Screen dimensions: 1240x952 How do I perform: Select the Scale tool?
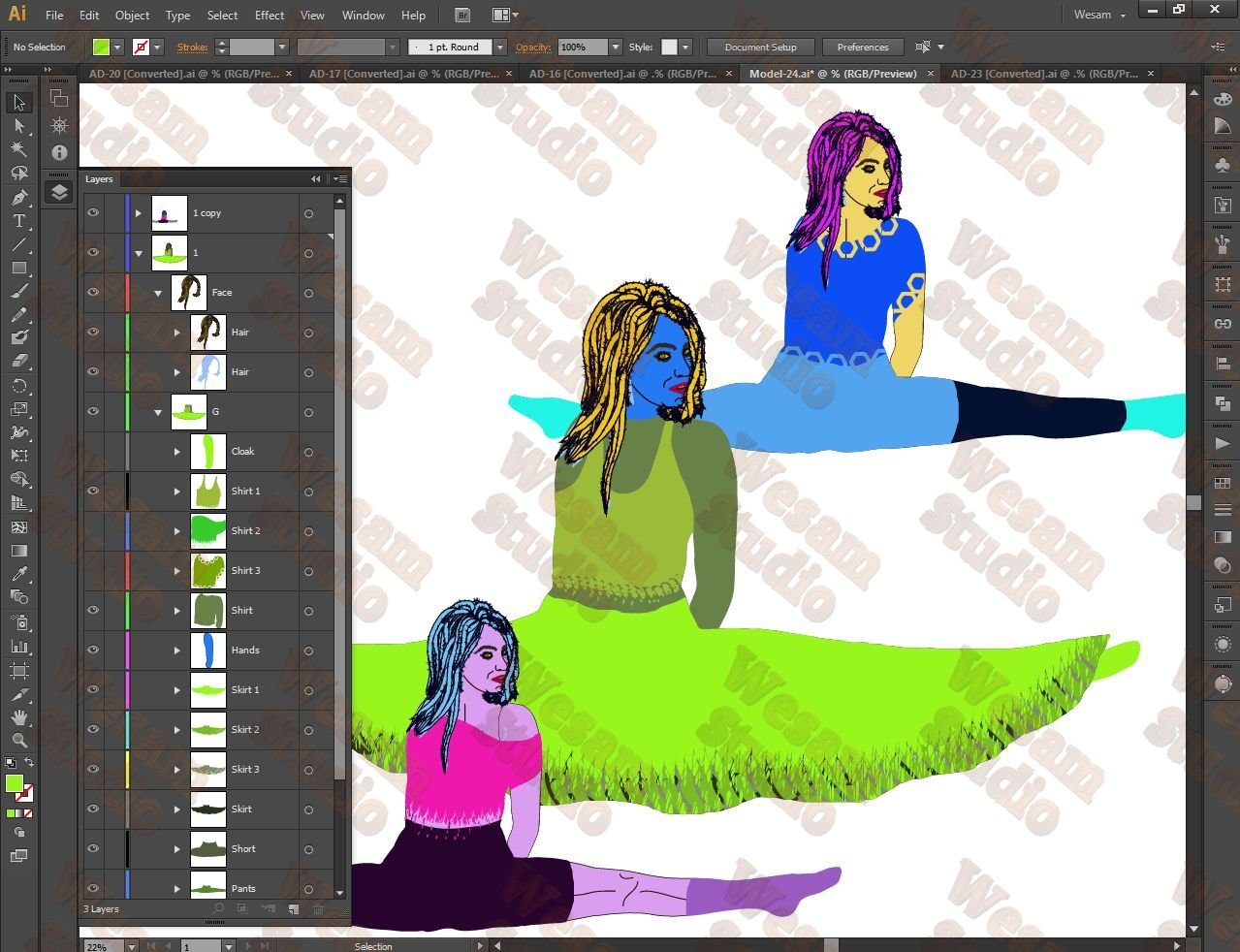pos(18,409)
